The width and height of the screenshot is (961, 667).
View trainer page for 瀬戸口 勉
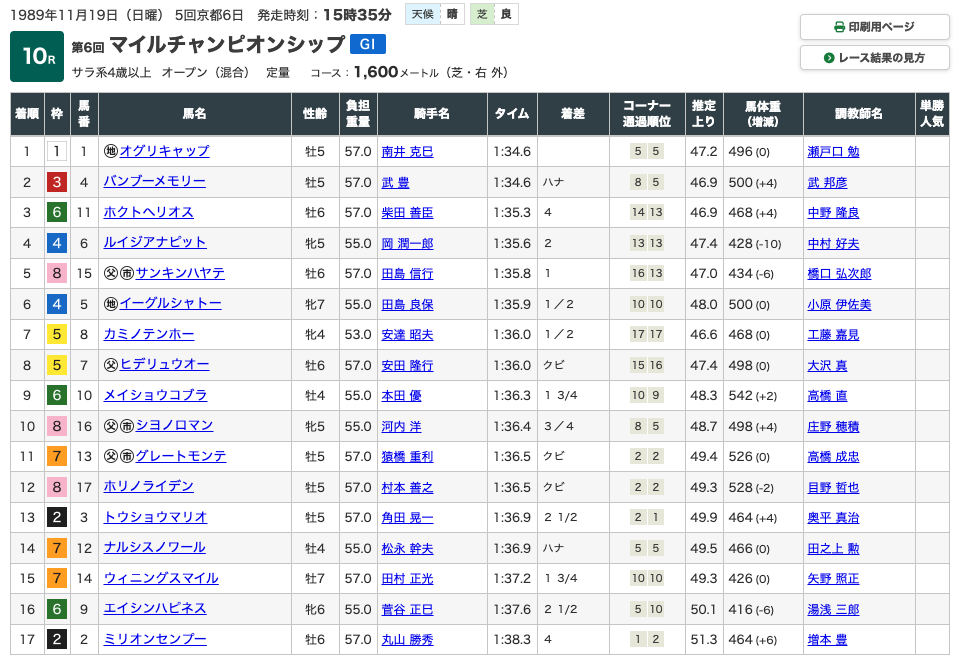pos(833,152)
